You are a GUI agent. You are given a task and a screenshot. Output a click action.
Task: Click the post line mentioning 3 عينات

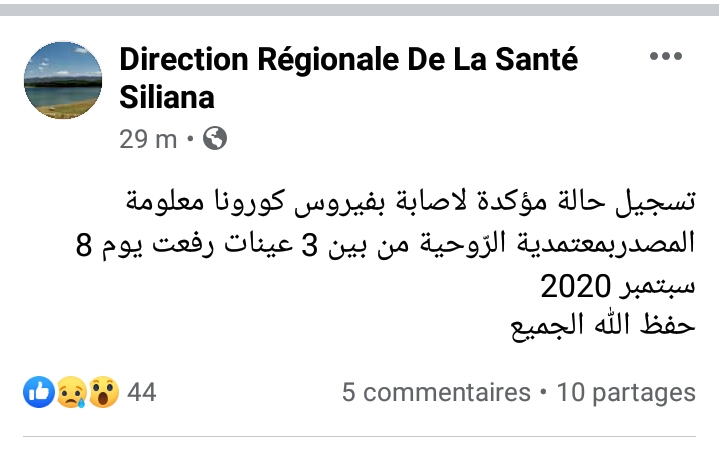[385, 245]
